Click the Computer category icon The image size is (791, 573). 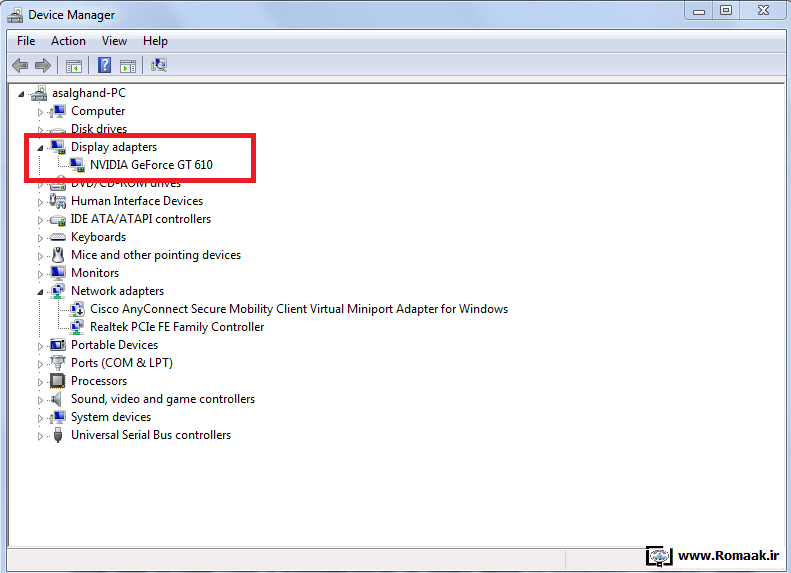coord(58,111)
